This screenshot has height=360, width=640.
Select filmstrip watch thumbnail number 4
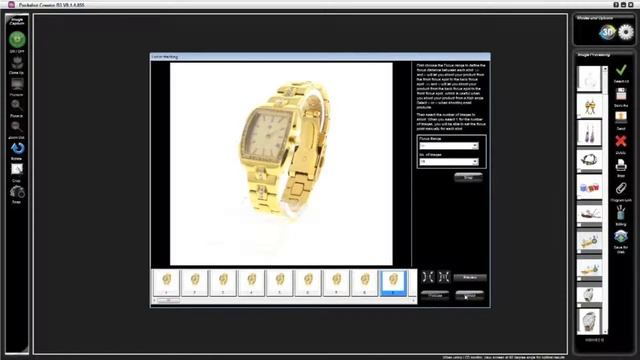pos(251,282)
